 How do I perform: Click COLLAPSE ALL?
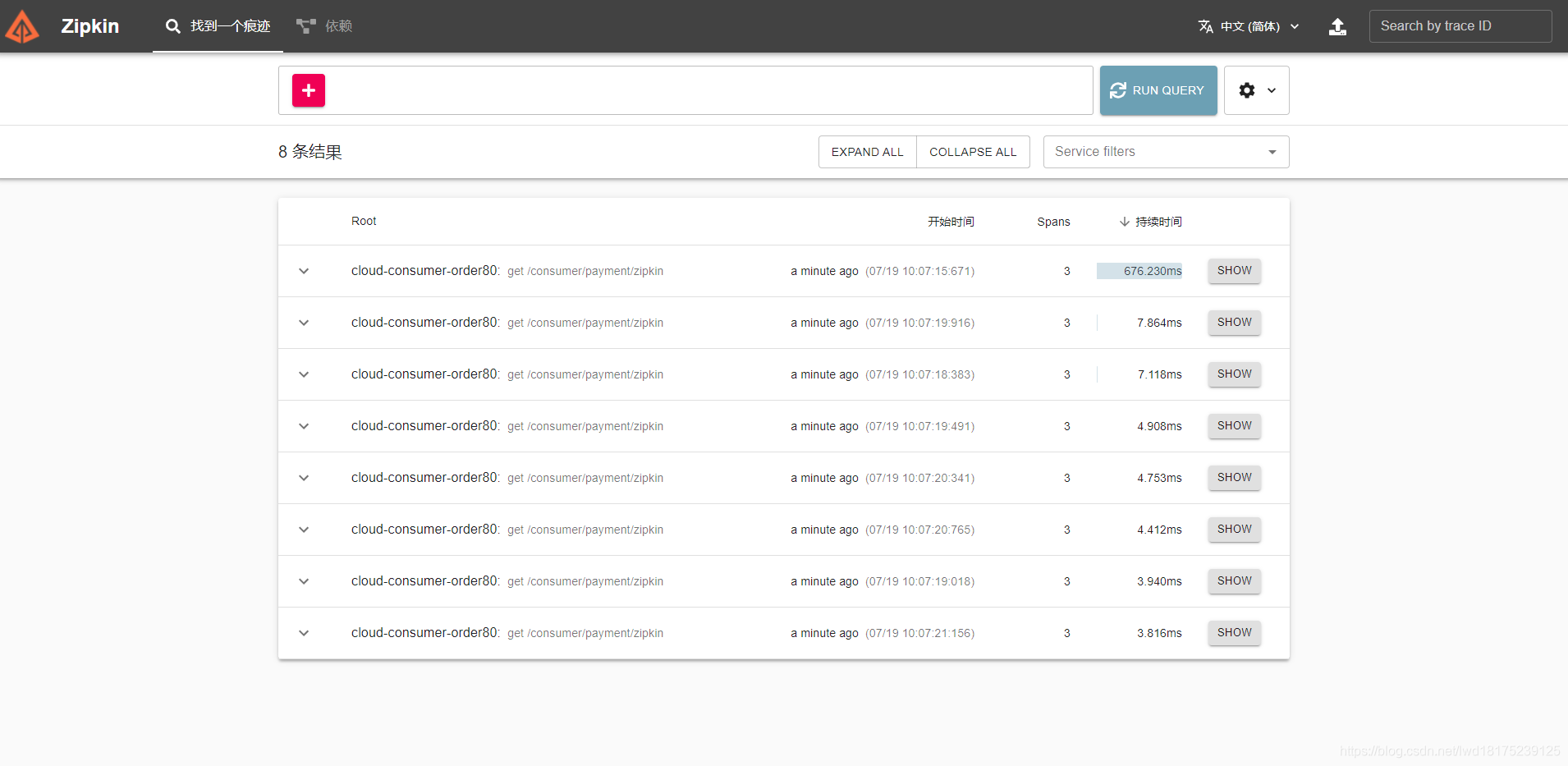[x=973, y=152]
